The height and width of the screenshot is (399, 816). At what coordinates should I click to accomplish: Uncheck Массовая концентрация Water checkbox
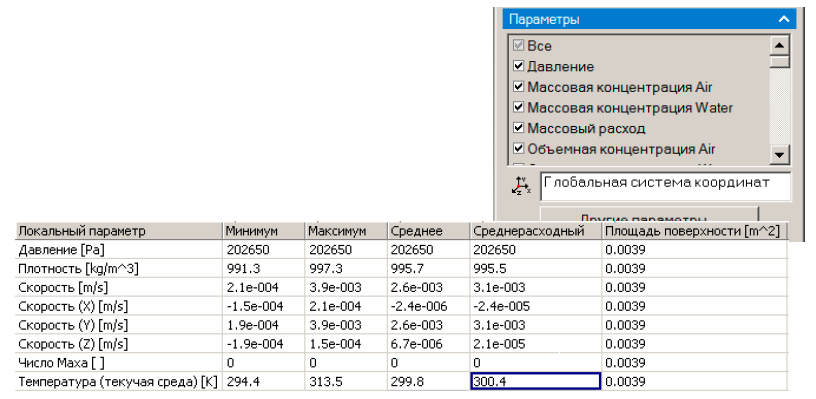point(518,107)
